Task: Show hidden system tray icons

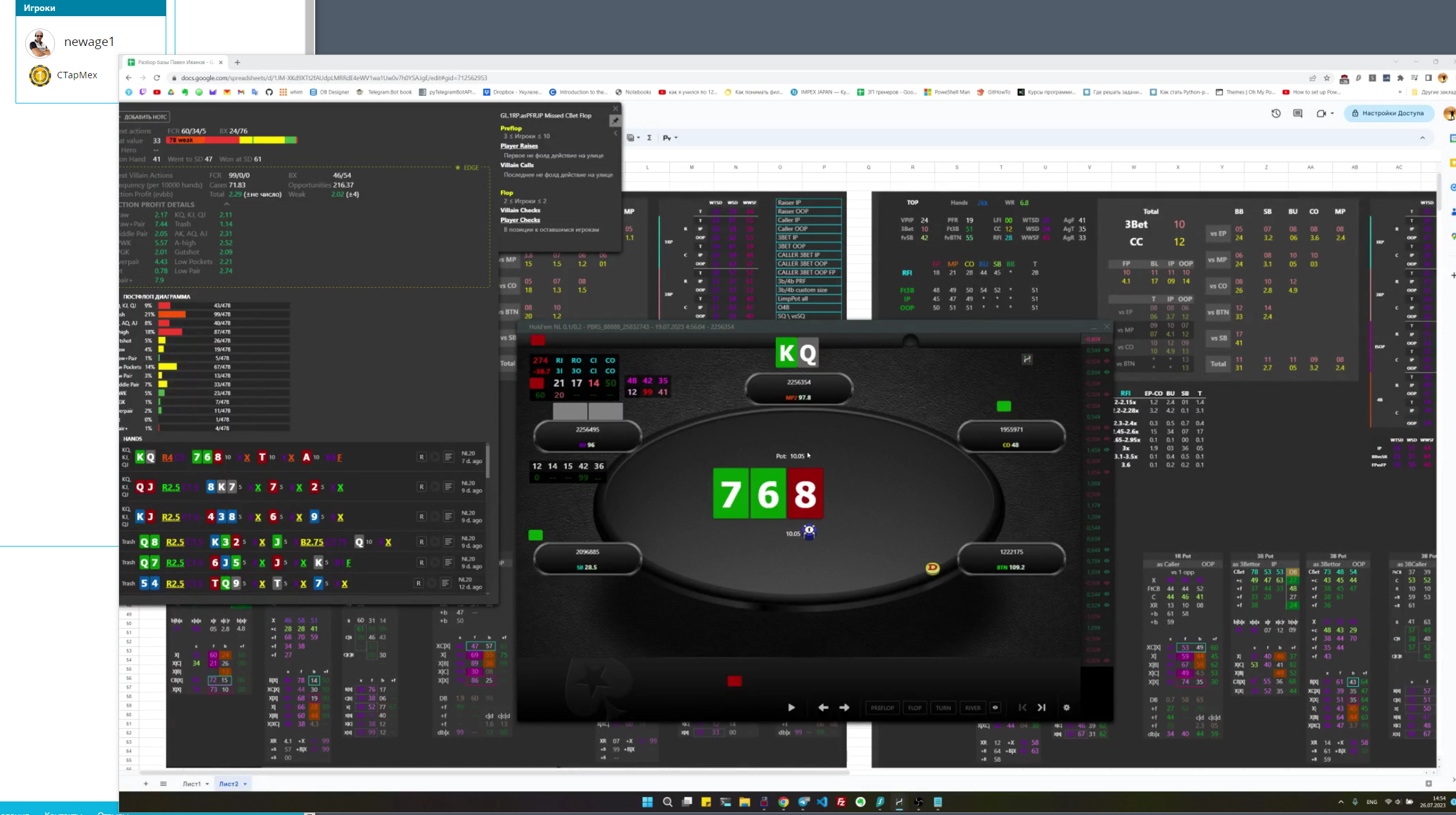Action: point(1341,802)
